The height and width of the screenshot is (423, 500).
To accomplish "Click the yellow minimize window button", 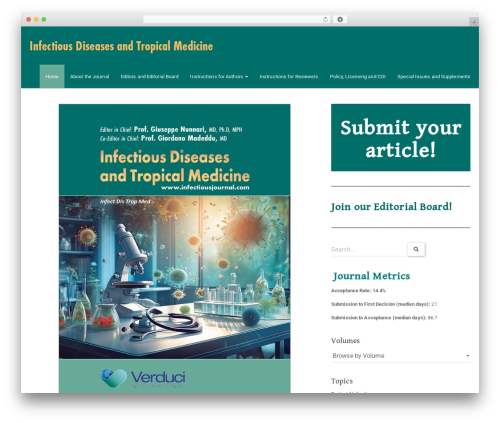I will (x=36, y=20).
